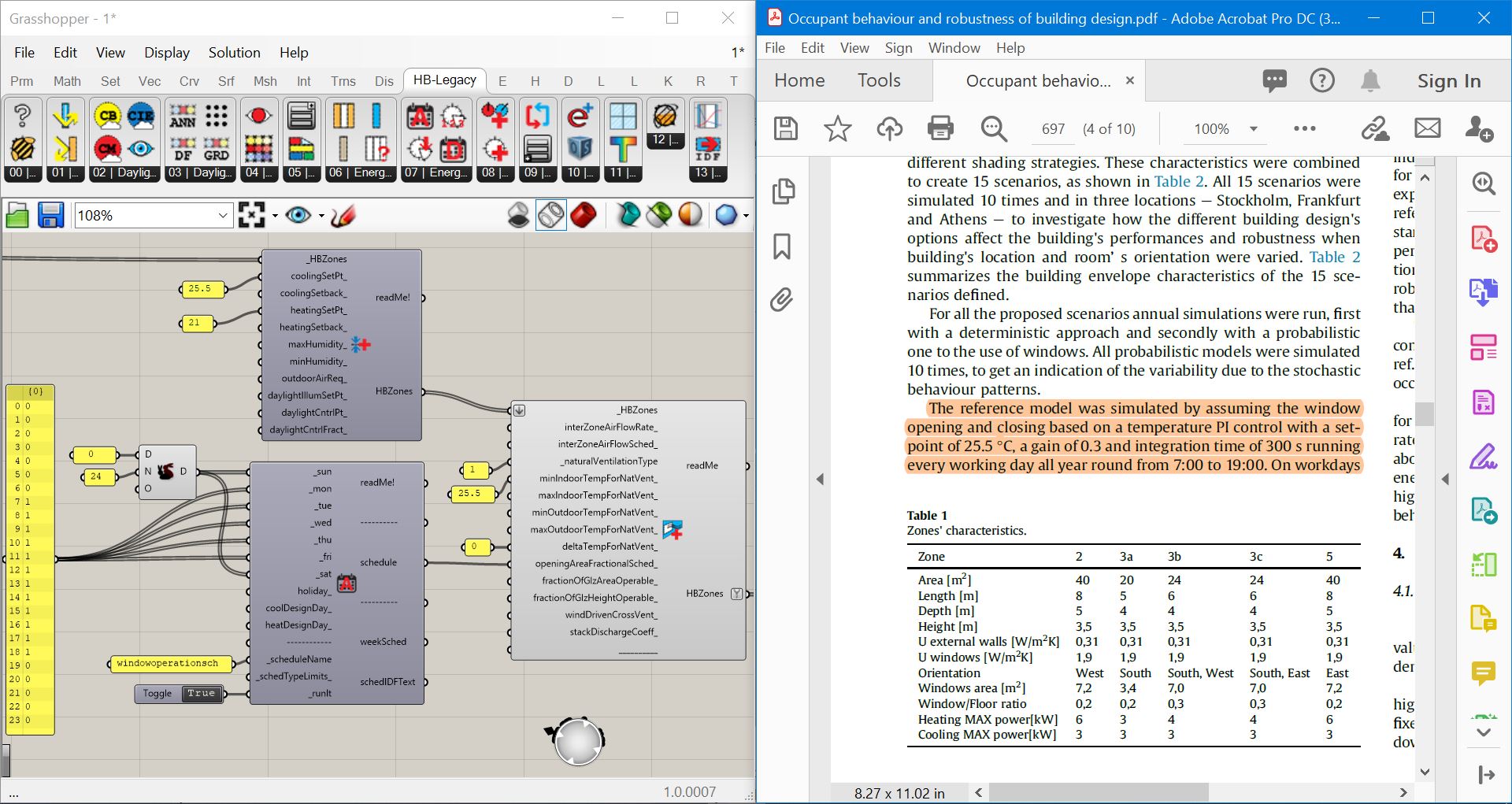Bookmark PDF with the star icon
This screenshot has height=804, width=1512.
click(837, 128)
